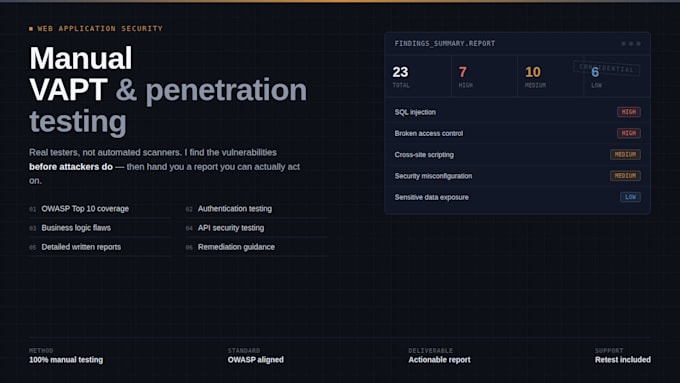This screenshot has width=680, height=383.
Task: Click the LOW badge for Sensitive data exposure
Action: point(630,197)
